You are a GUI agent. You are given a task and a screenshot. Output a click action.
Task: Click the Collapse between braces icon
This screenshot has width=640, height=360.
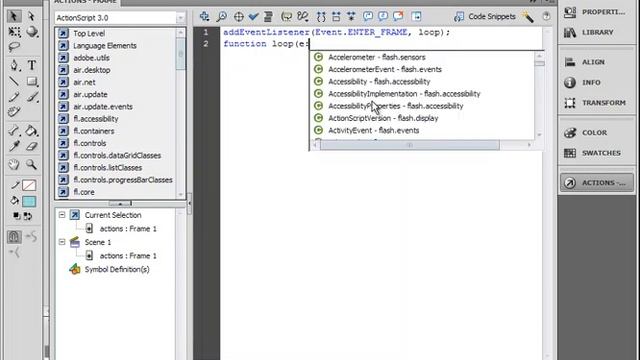[x=321, y=17]
